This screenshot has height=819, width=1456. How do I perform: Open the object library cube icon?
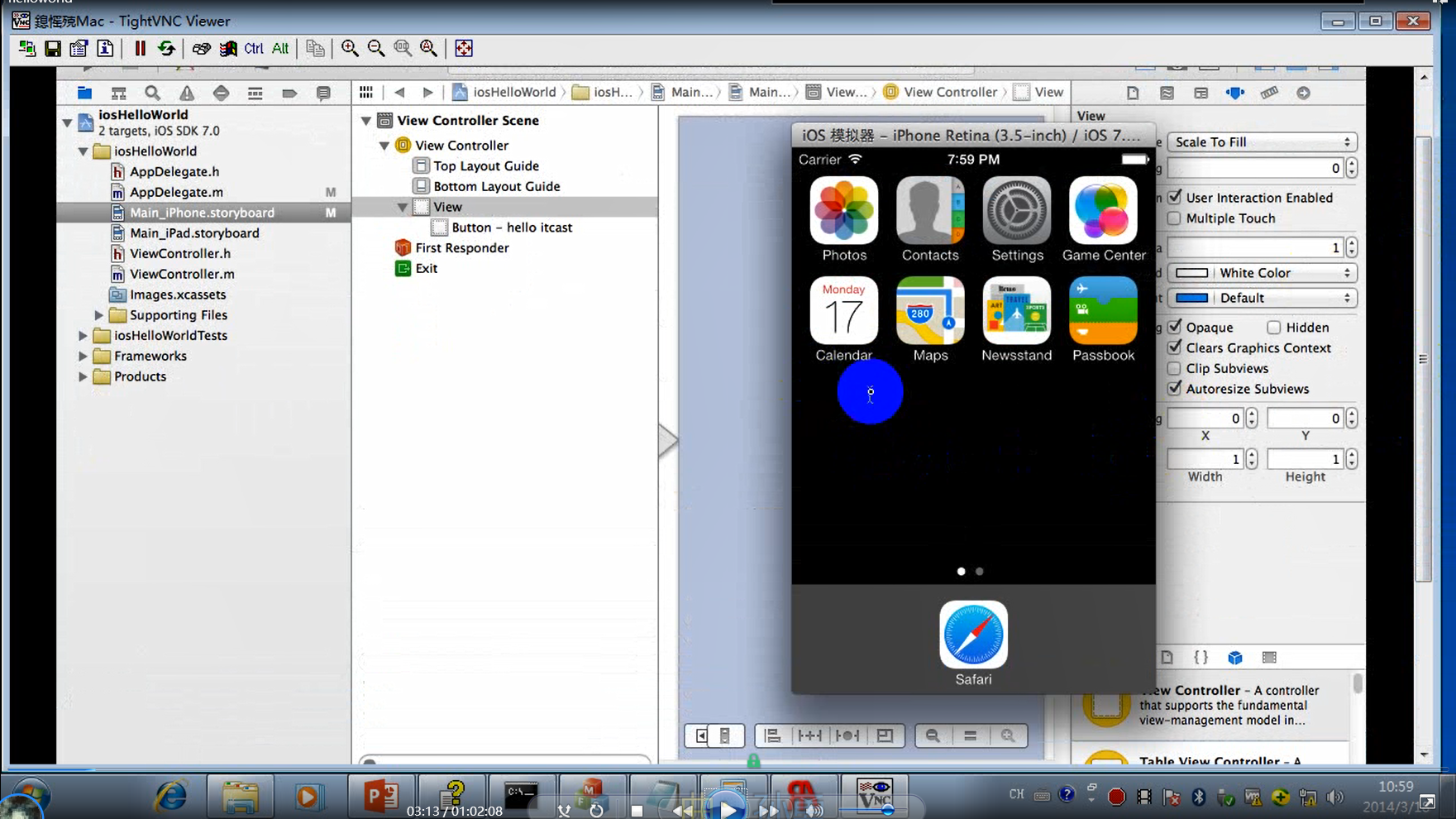pos(1235,658)
